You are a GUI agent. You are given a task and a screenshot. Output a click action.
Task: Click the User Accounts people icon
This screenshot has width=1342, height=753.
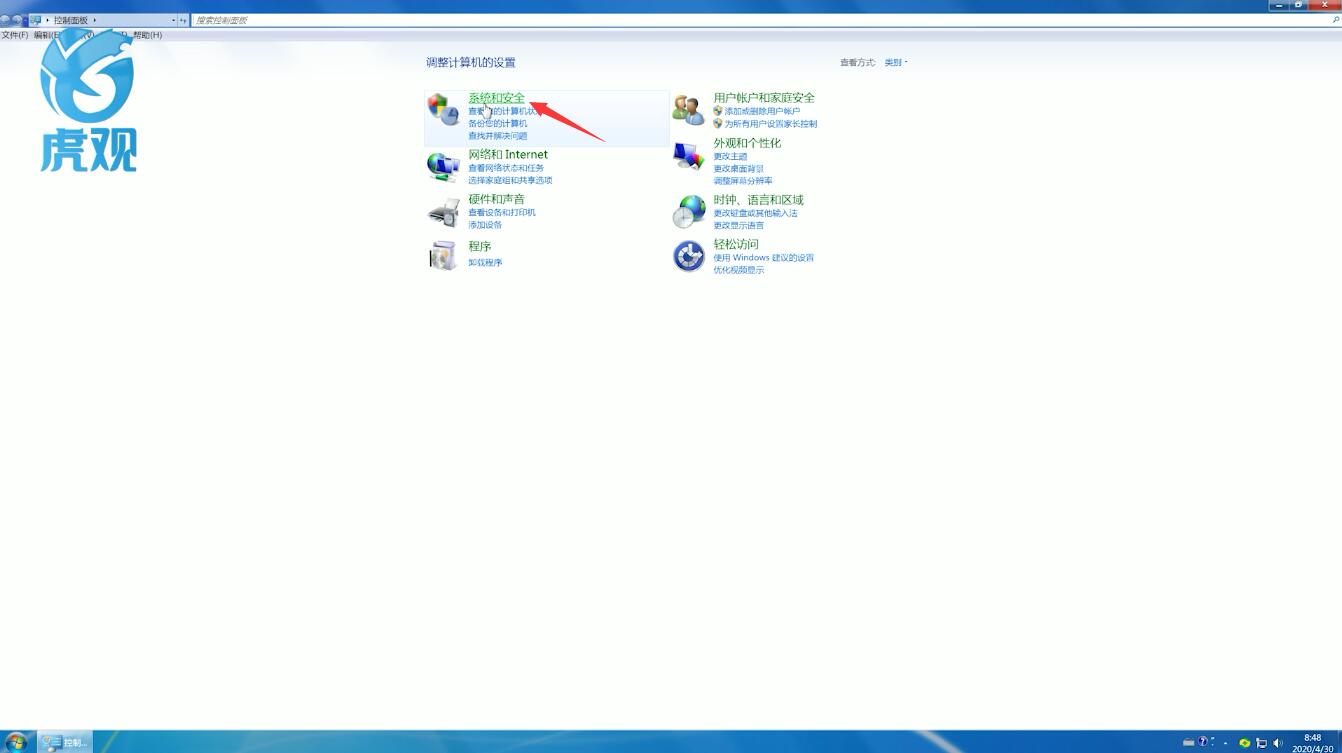tap(688, 109)
